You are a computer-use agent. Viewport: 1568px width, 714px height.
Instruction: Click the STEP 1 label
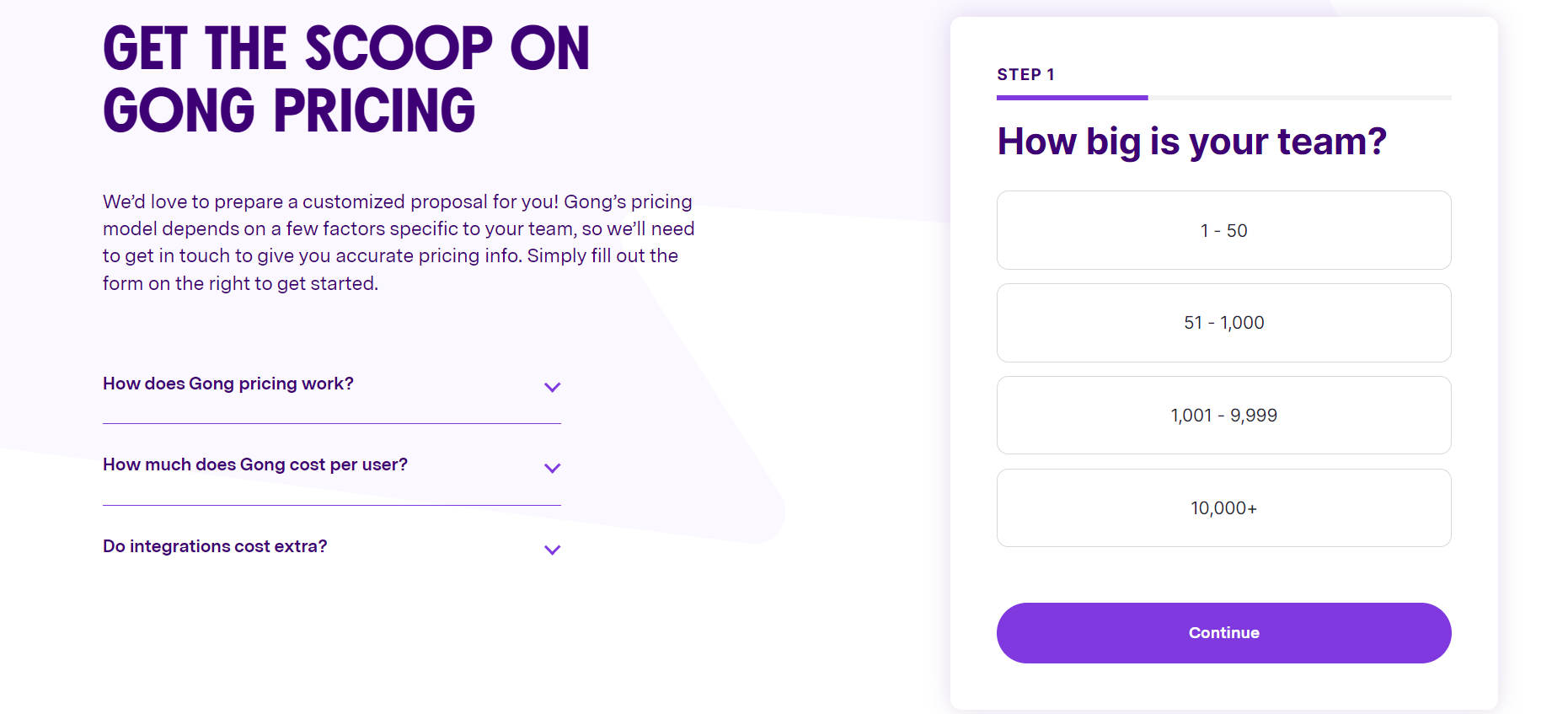coord(1025,74)
